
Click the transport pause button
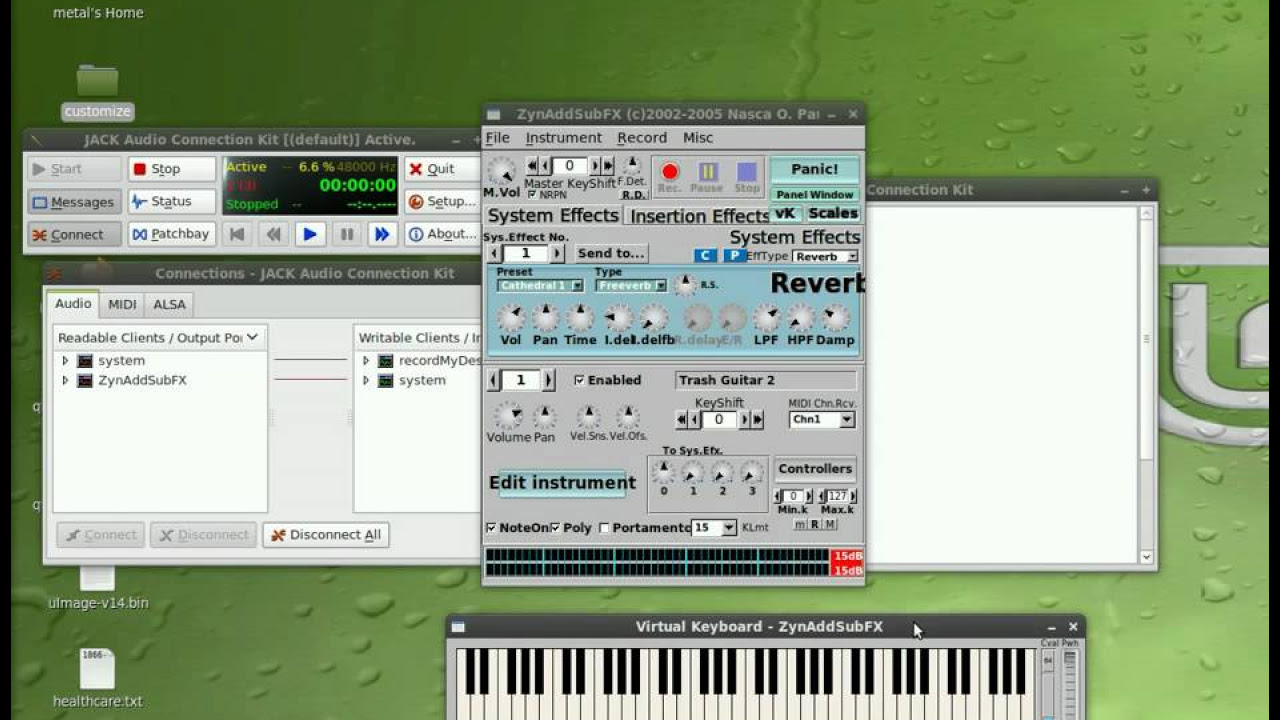(346, 234)
